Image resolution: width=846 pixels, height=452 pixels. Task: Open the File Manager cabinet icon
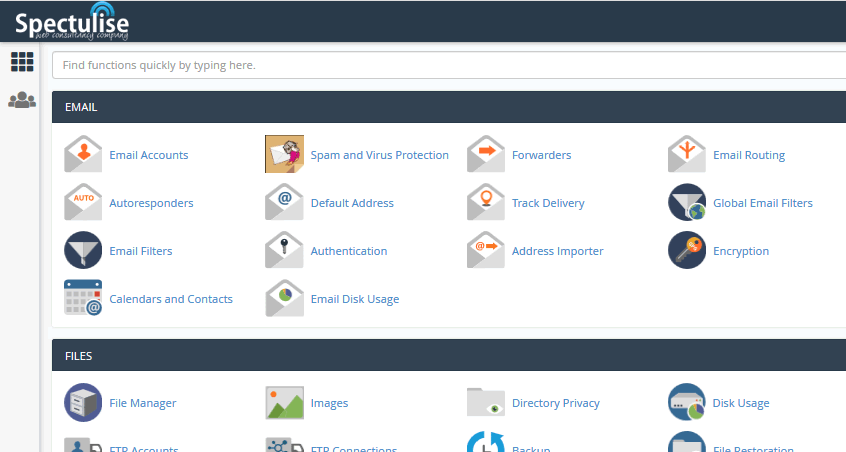tap(83, 402)
